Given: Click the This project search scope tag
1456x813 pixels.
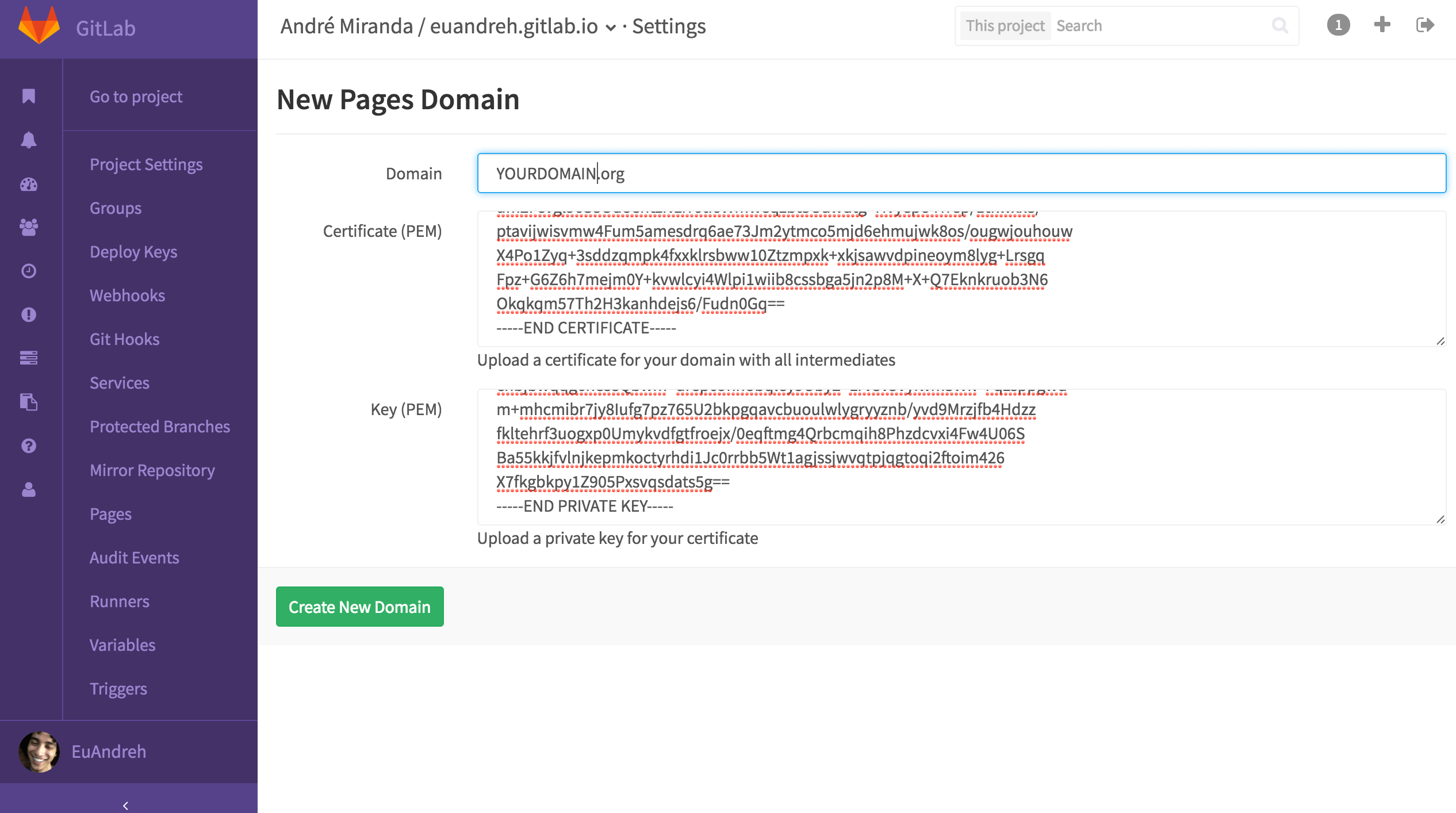Looking at the screenshot, I should pyautogui.click(x=1005, y=25).
